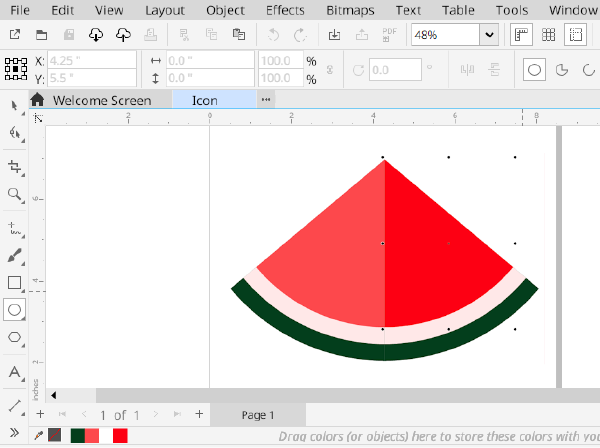Select the Text tool
This screenshot has width=600, height=448.
(15, 372)
